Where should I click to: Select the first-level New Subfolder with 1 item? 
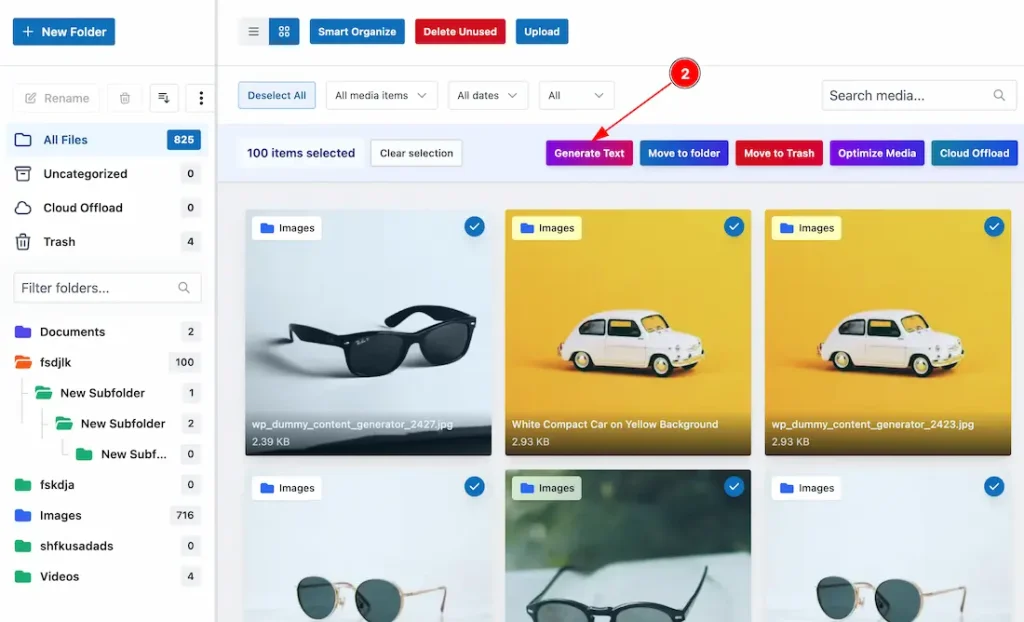pyautogui.click(x=118, y=393)
